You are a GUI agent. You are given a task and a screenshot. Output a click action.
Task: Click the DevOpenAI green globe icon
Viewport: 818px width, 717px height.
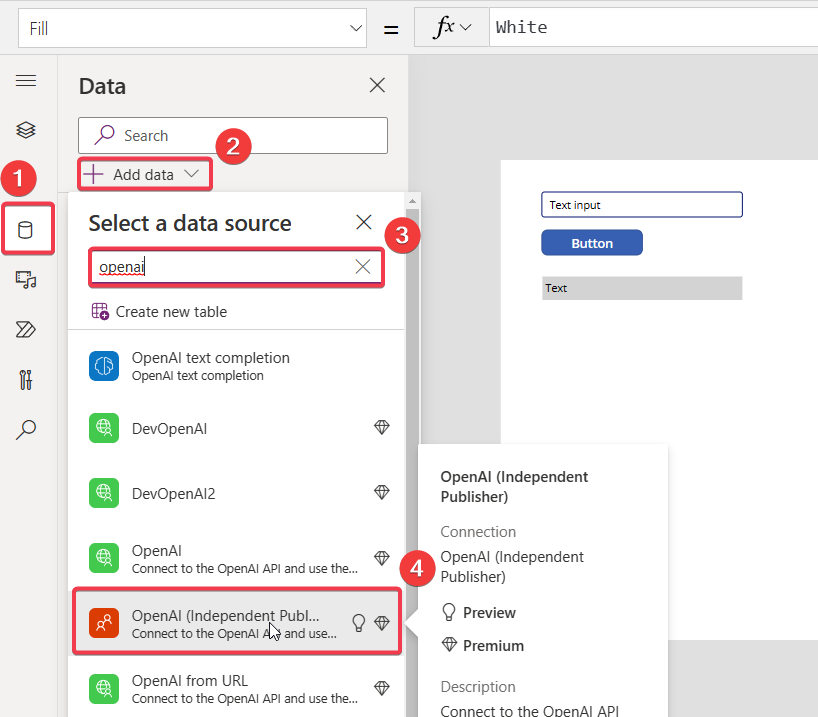(104, 428)
